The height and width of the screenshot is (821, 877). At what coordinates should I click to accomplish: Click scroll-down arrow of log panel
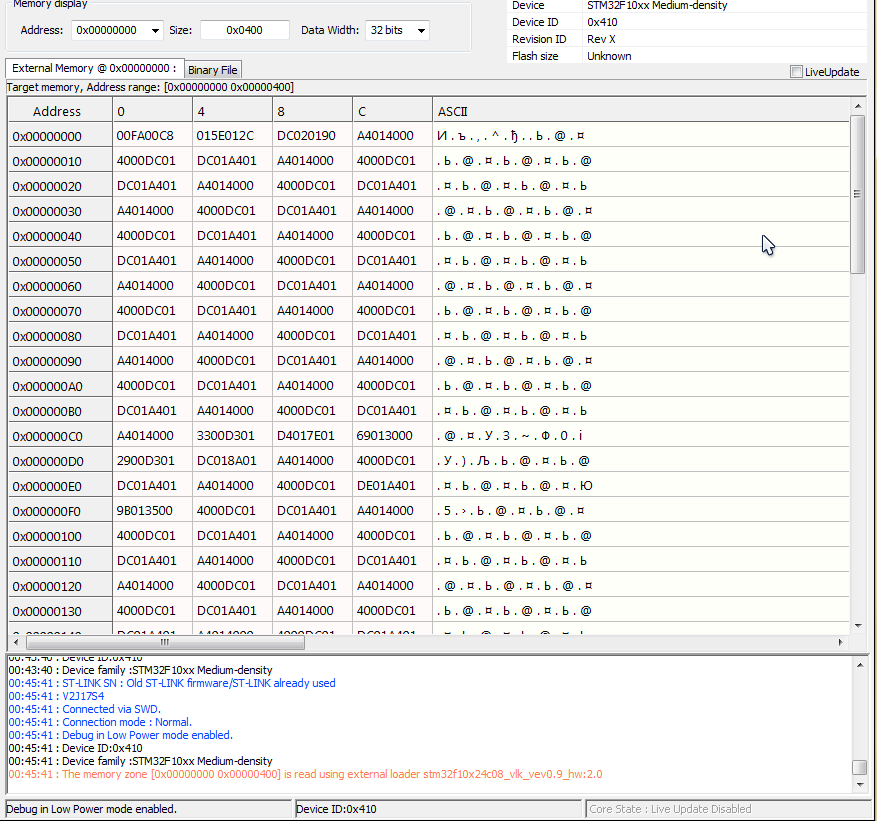pyautogui.click(x=859, y=786)
